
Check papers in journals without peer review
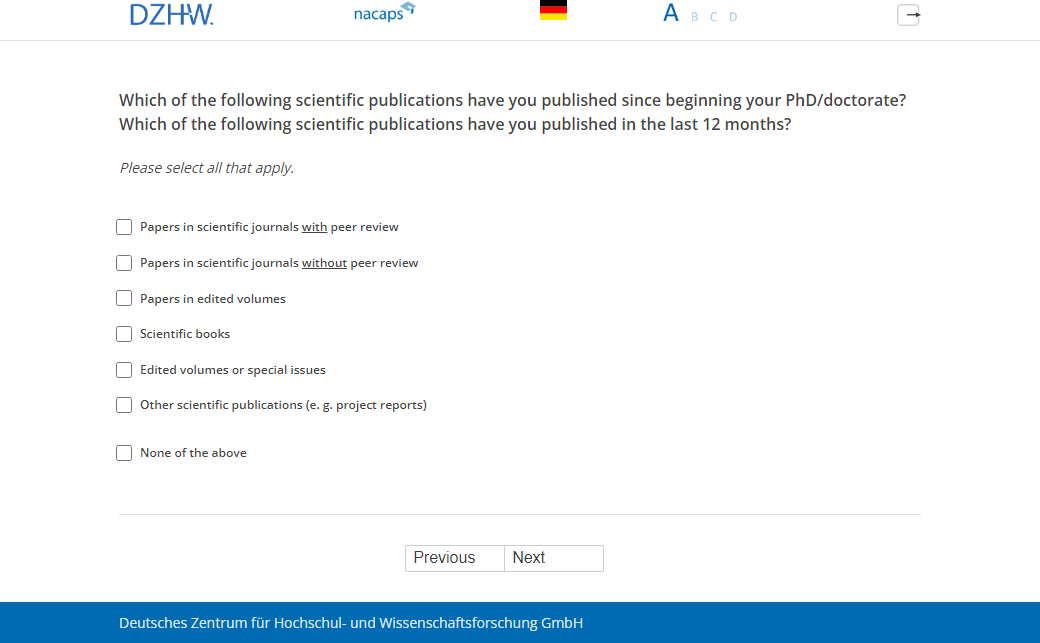[x=124, y=263]
